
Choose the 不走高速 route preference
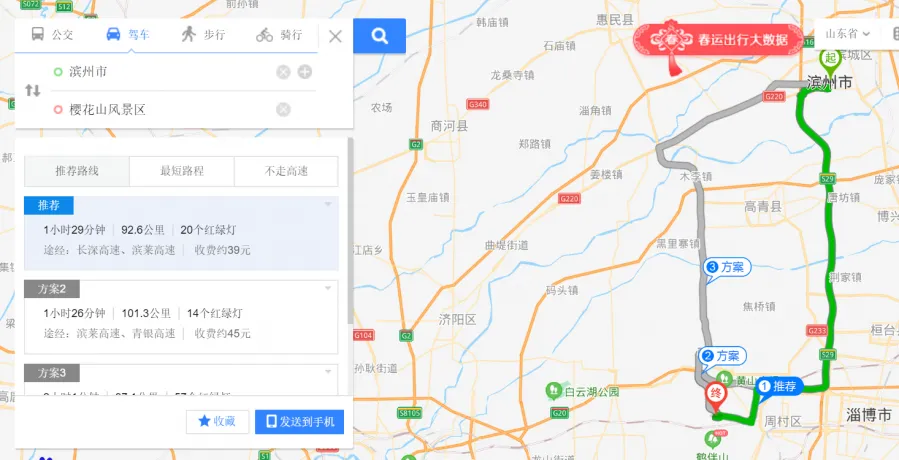tap(286, 171)
